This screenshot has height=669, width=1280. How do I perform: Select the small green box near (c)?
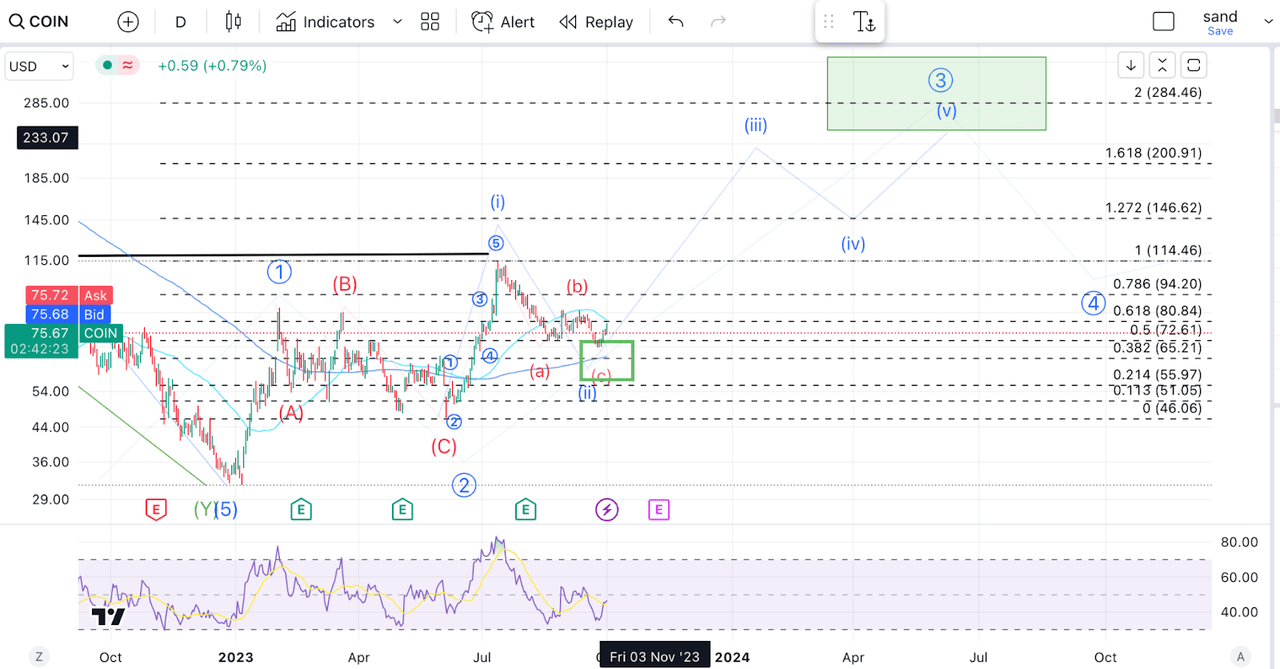607,360
